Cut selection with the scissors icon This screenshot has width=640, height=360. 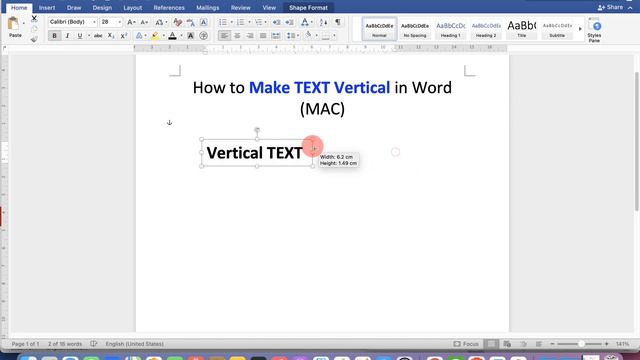pyautogui.click(x=34, y=19)
